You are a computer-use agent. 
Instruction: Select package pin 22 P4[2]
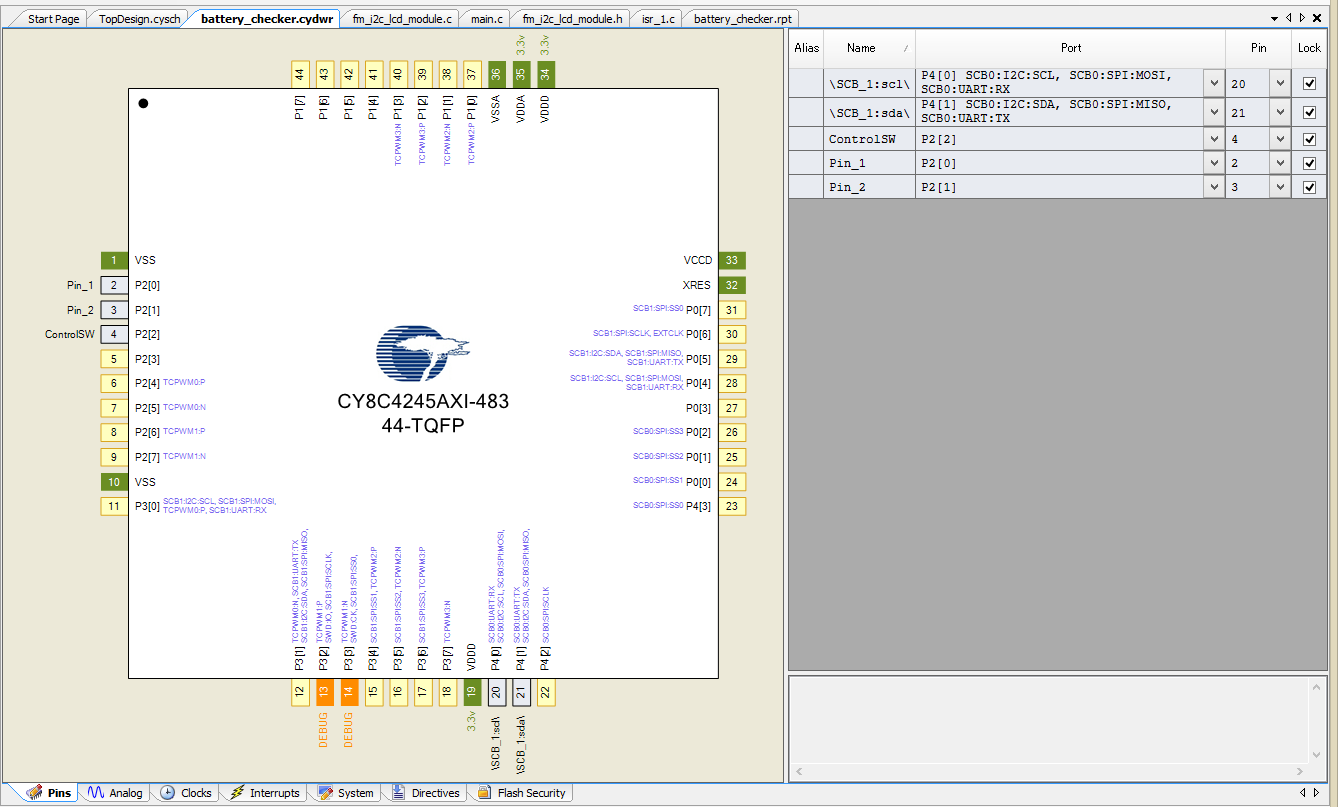545,692
